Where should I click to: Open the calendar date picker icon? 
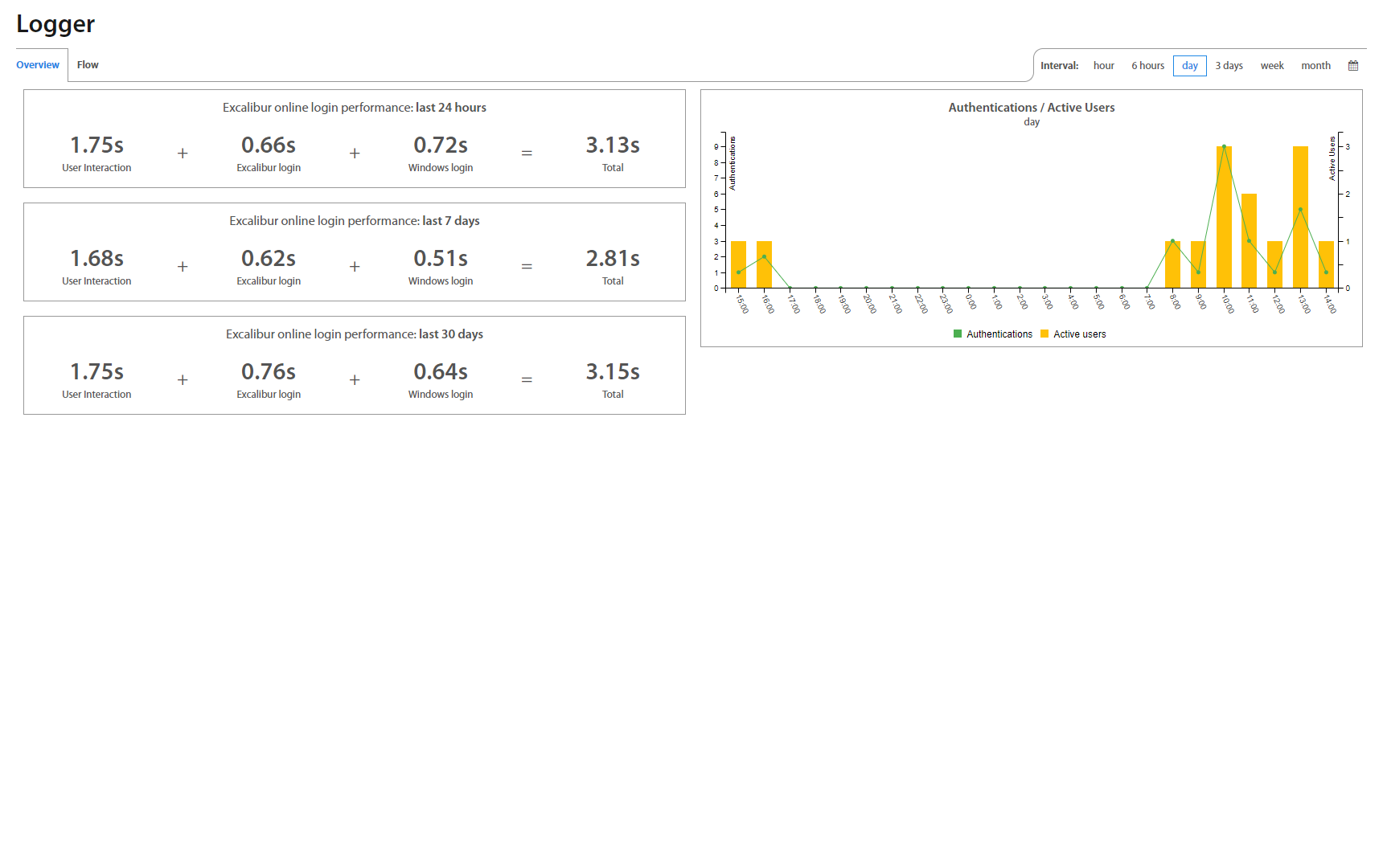(1353, 66)
